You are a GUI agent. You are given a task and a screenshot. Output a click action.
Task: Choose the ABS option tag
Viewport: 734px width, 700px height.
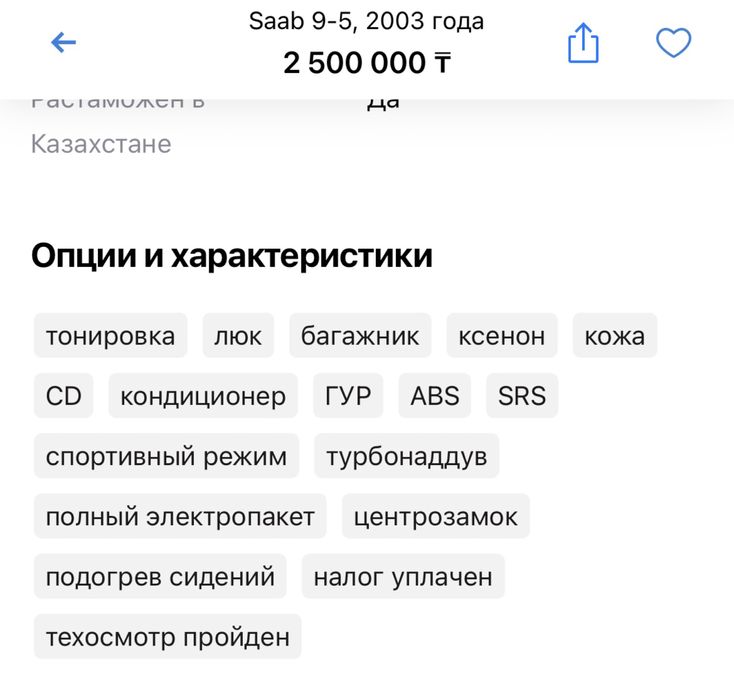click(x=435, y=396)
